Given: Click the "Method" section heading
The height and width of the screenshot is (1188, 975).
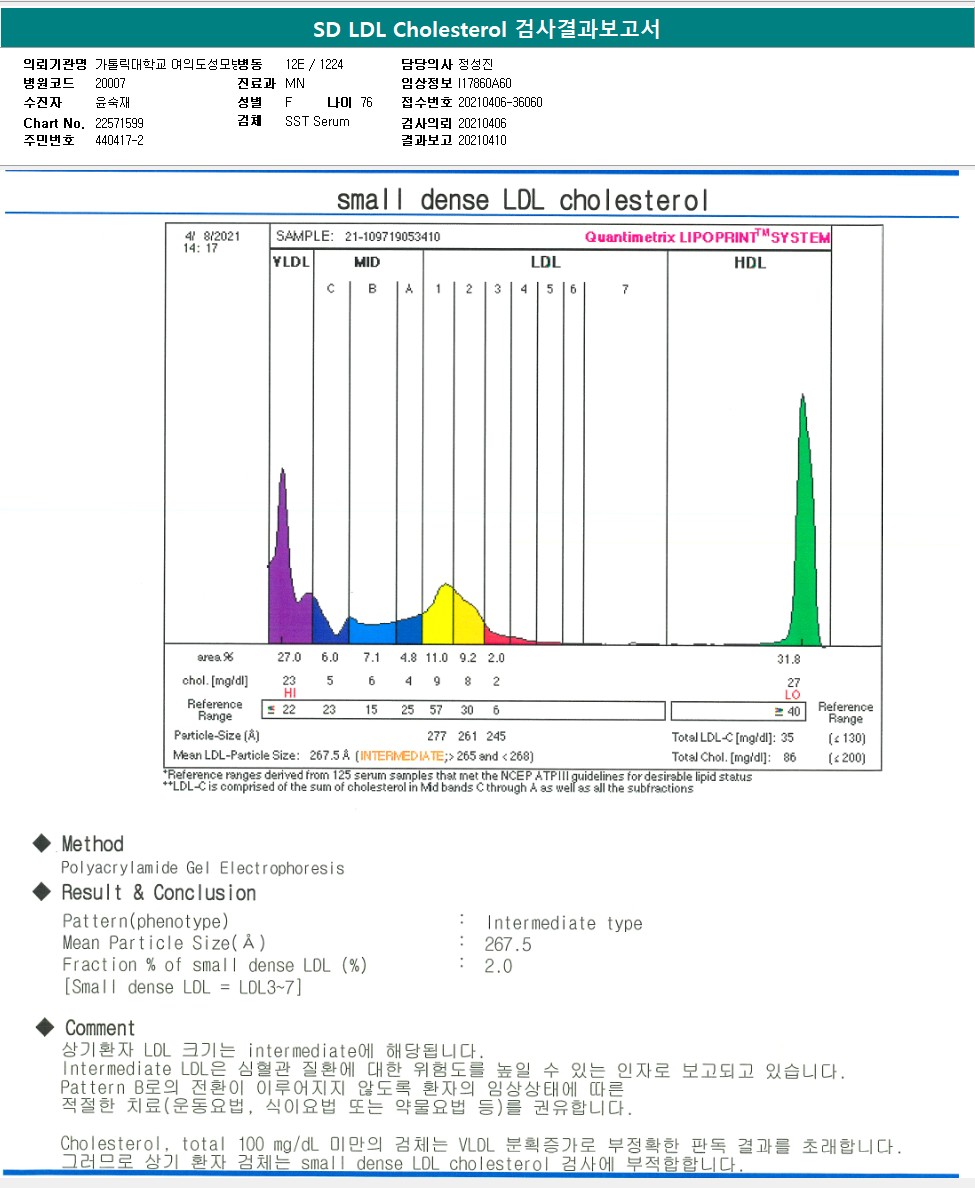Looking at the screenshot, I should point(92,844).
